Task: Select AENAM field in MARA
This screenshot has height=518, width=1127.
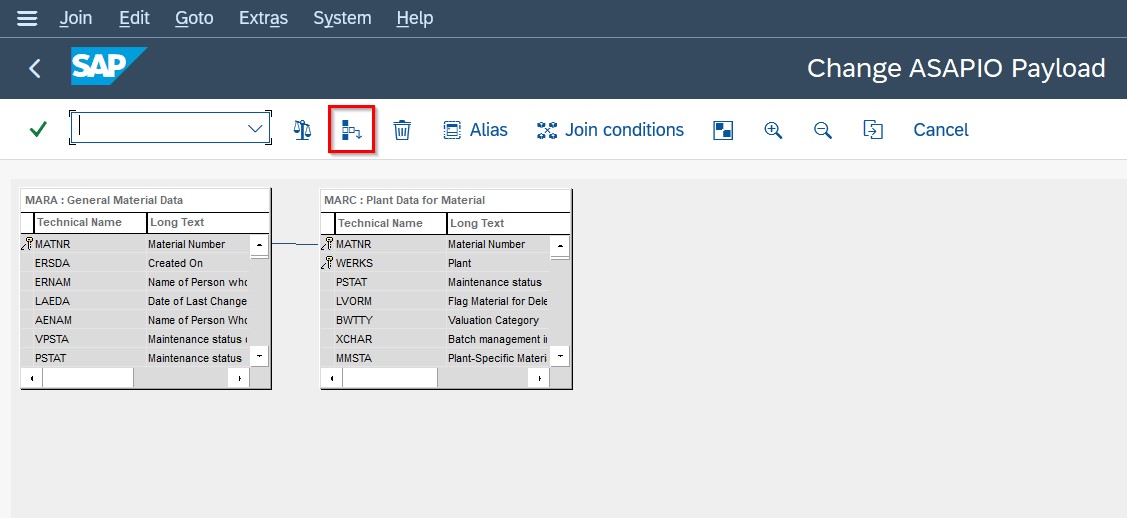Action: click(53, 320)
